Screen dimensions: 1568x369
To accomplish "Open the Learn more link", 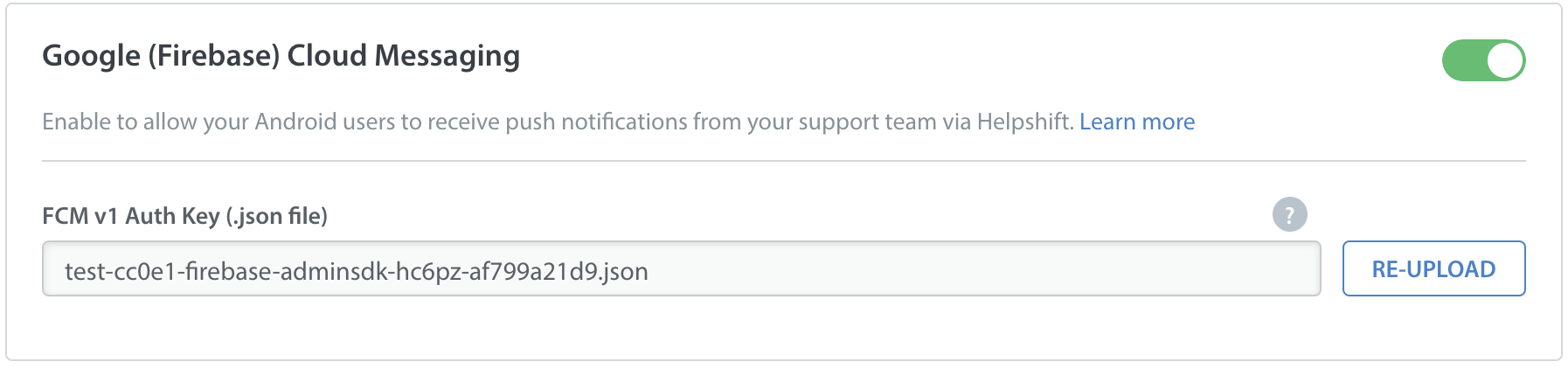I will pyautogui.click(x=1137, y=122).
